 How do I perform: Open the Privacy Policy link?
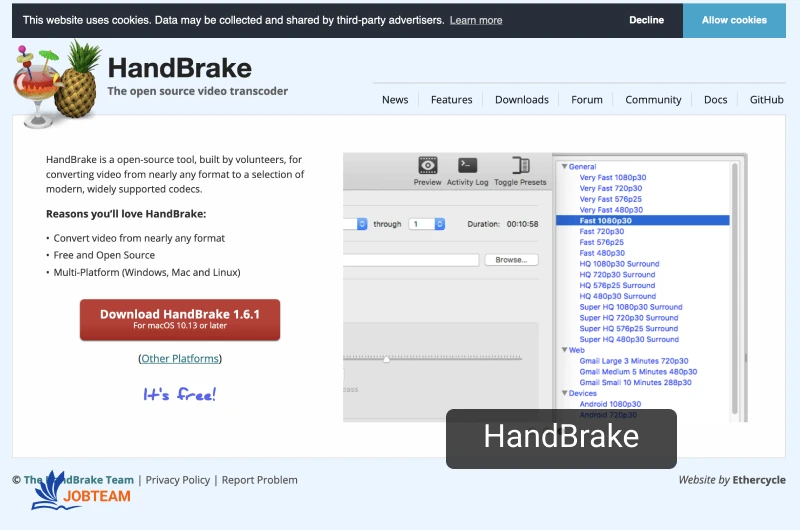178,480
